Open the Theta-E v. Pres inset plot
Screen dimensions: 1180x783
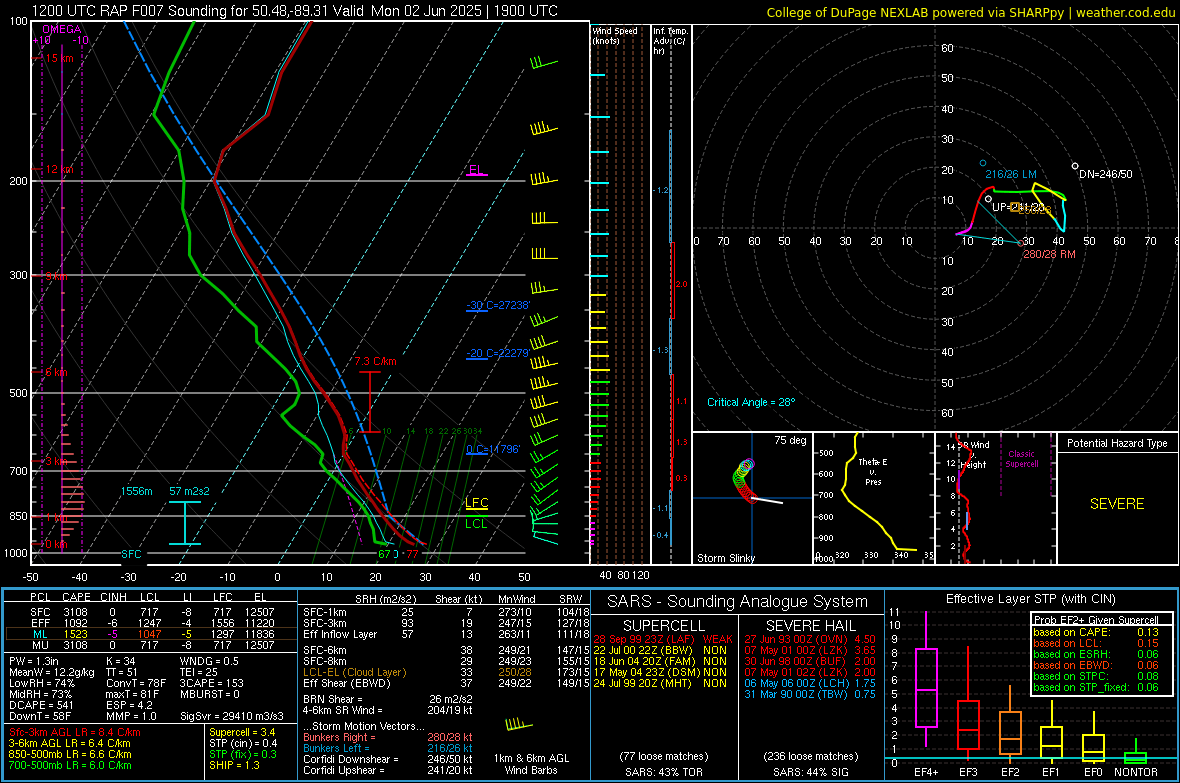(873, 498)
